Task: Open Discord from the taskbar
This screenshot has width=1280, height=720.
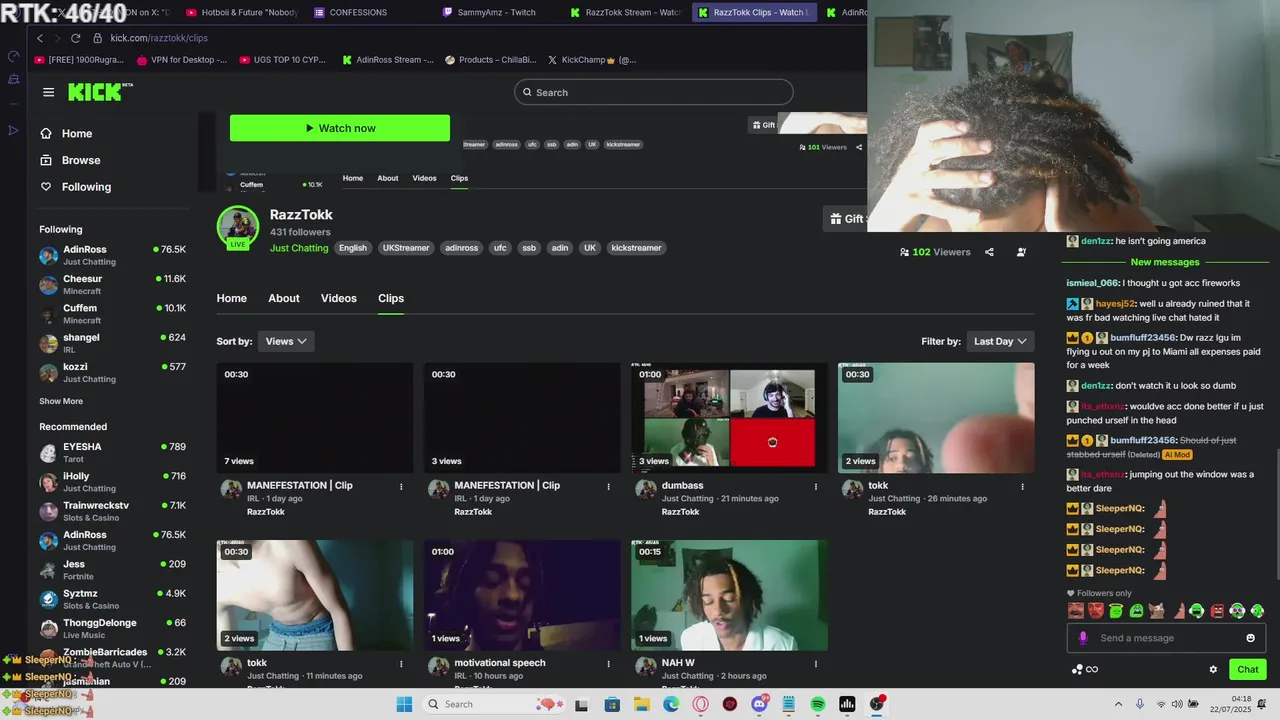Action: pos(759,704)
